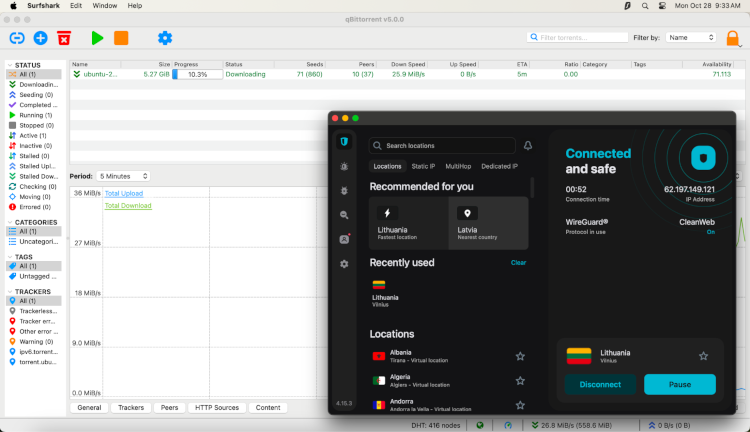Open the Trackers tab at bottom
This screenshot has height=432, width=750.
(131, 408)
